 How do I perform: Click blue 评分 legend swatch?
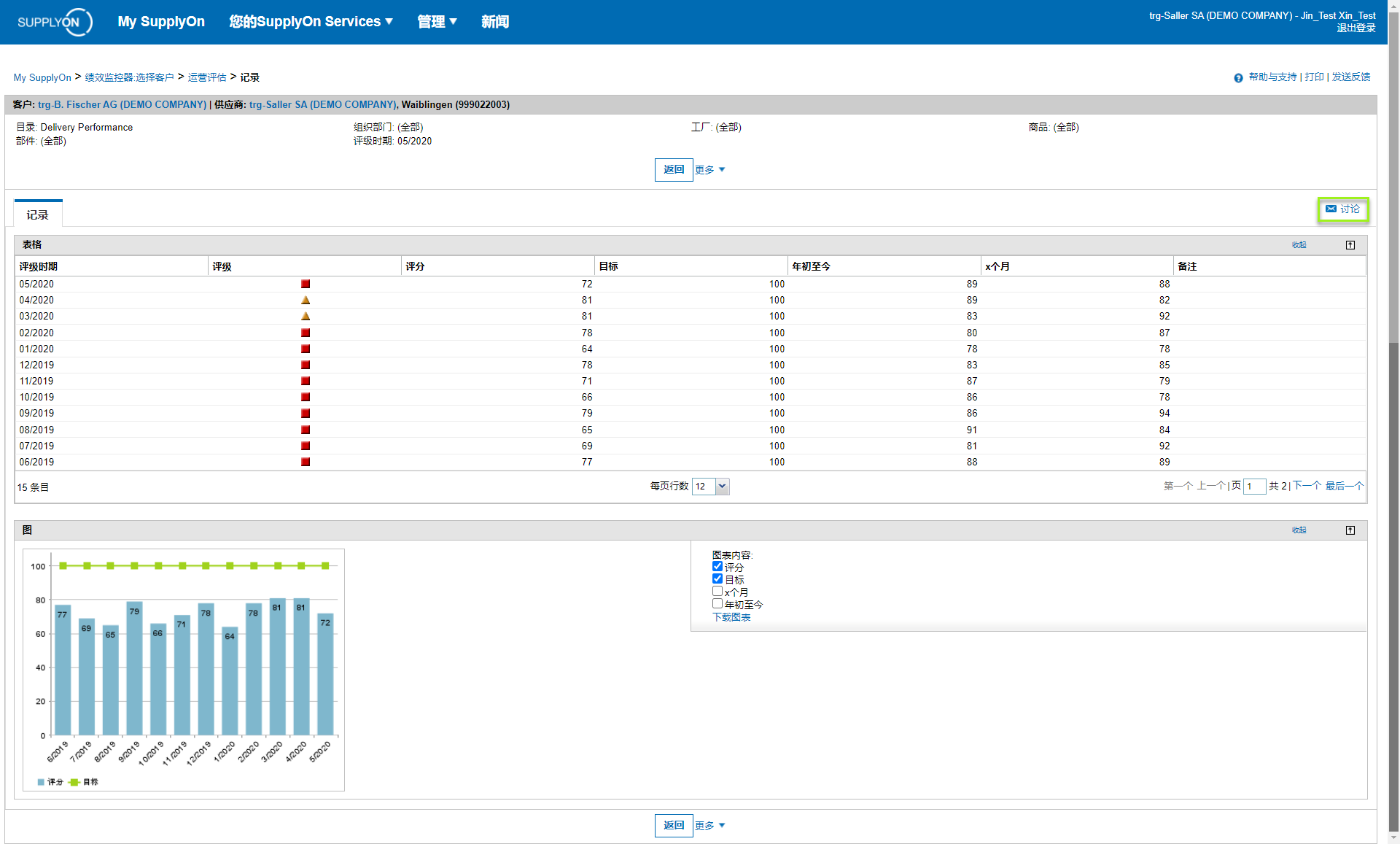click(41, 782)
